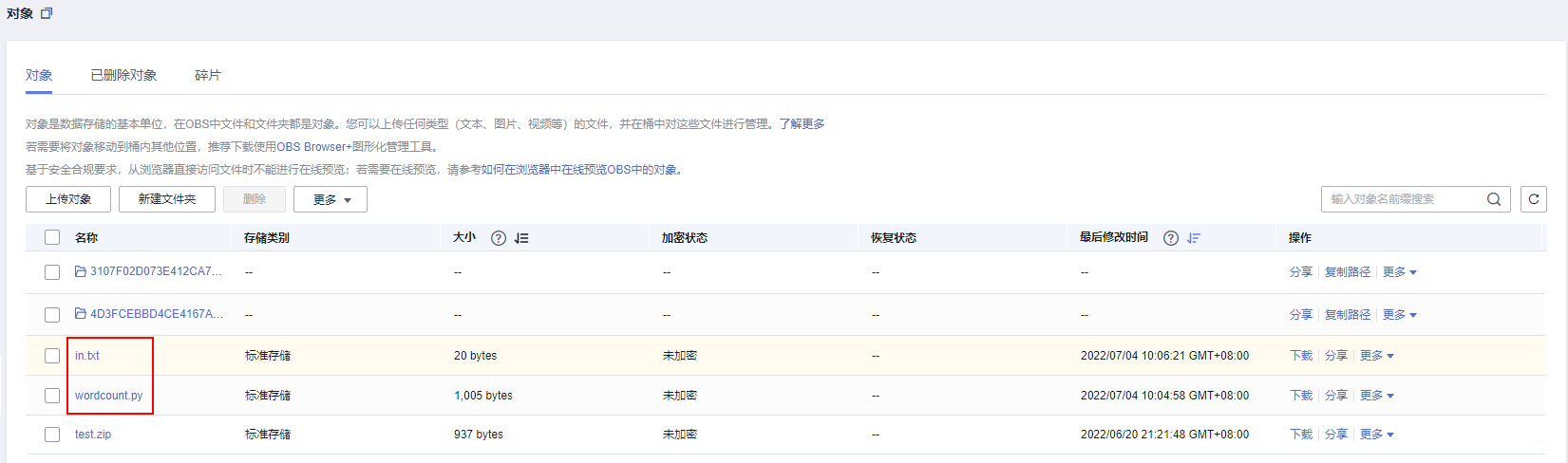The height and width of the screenshot is (463, 1568).
Task: Click the help icon next to 最后修改时间
Action: point(1171,238)
